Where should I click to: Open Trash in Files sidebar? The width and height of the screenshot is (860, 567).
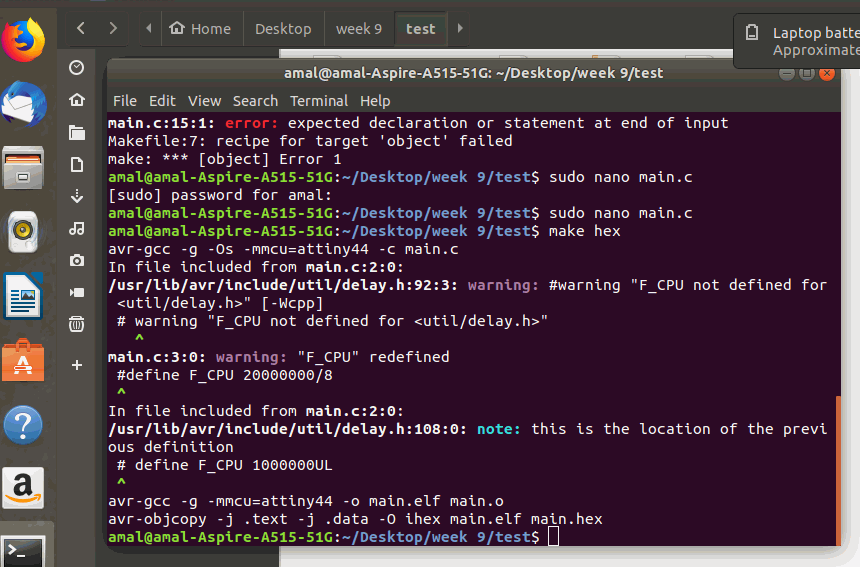pyautogui.click(x=77, y=324)
